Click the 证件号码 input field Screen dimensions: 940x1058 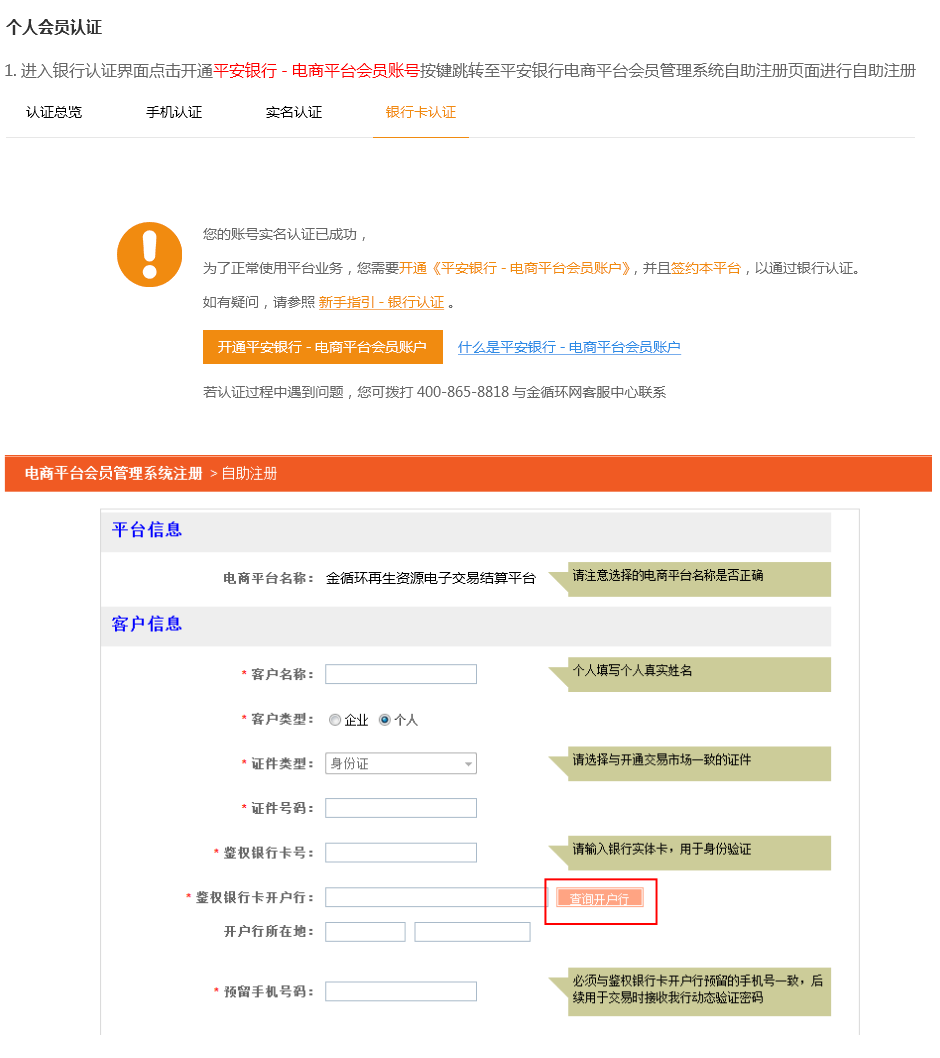coord(401,808)
